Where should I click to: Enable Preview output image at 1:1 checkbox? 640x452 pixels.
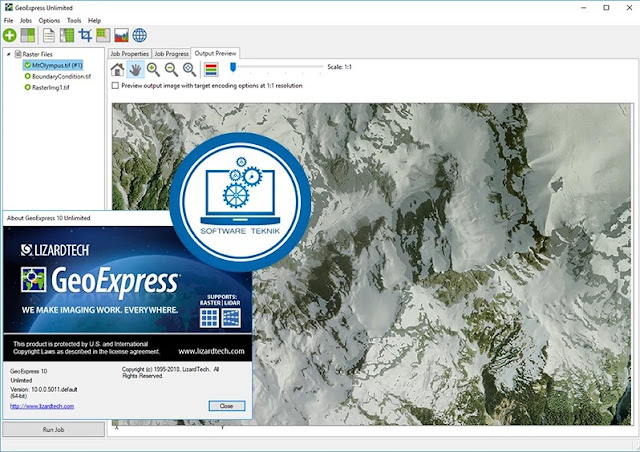pyautogui.click(x=116, y=86)
